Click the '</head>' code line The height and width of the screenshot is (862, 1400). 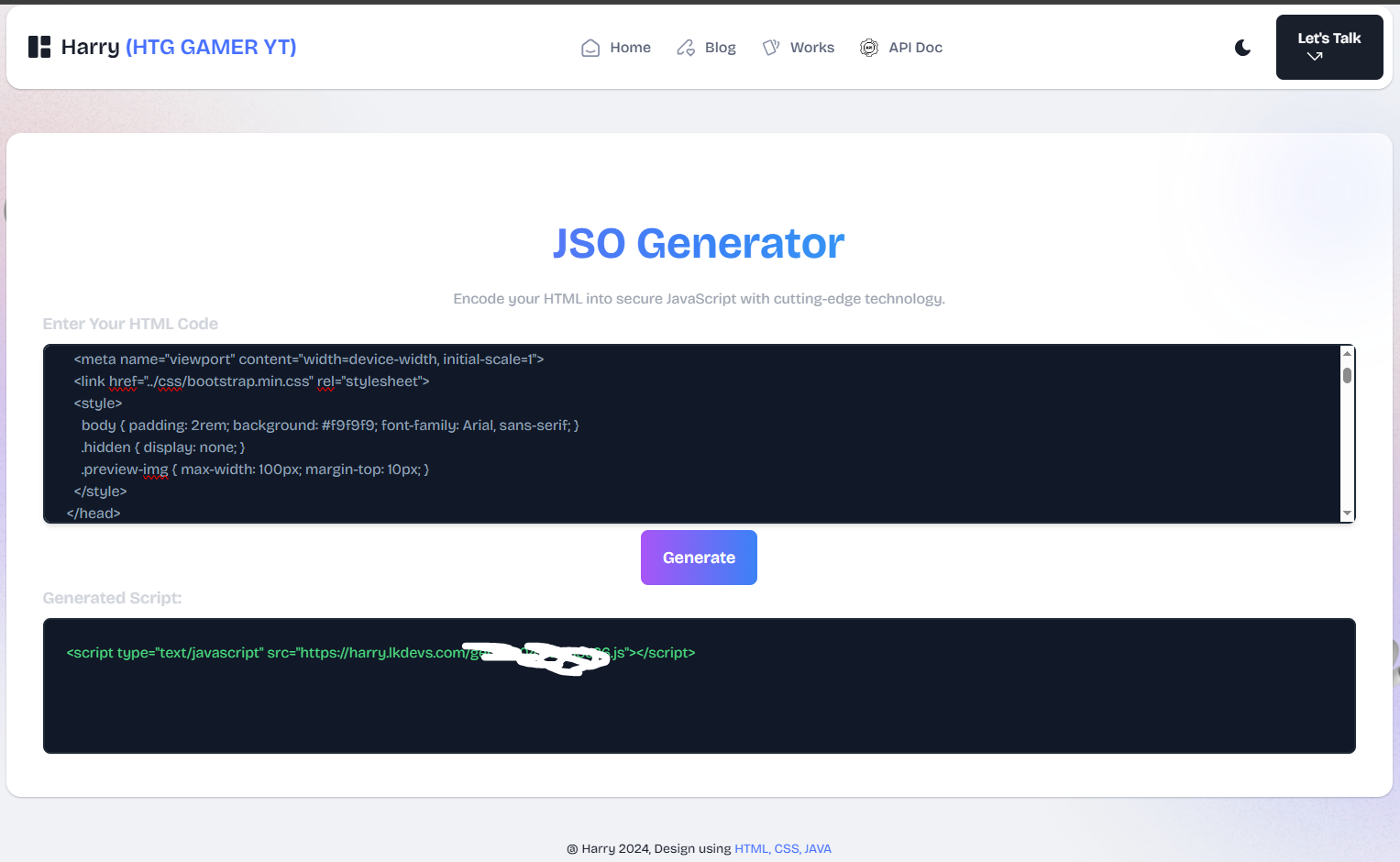[x=94, y=514]
